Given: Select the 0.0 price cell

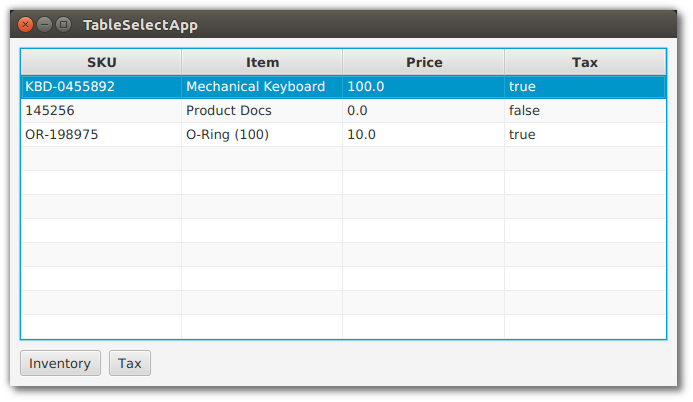Looking at the screenshot, I should coord(357,111).
